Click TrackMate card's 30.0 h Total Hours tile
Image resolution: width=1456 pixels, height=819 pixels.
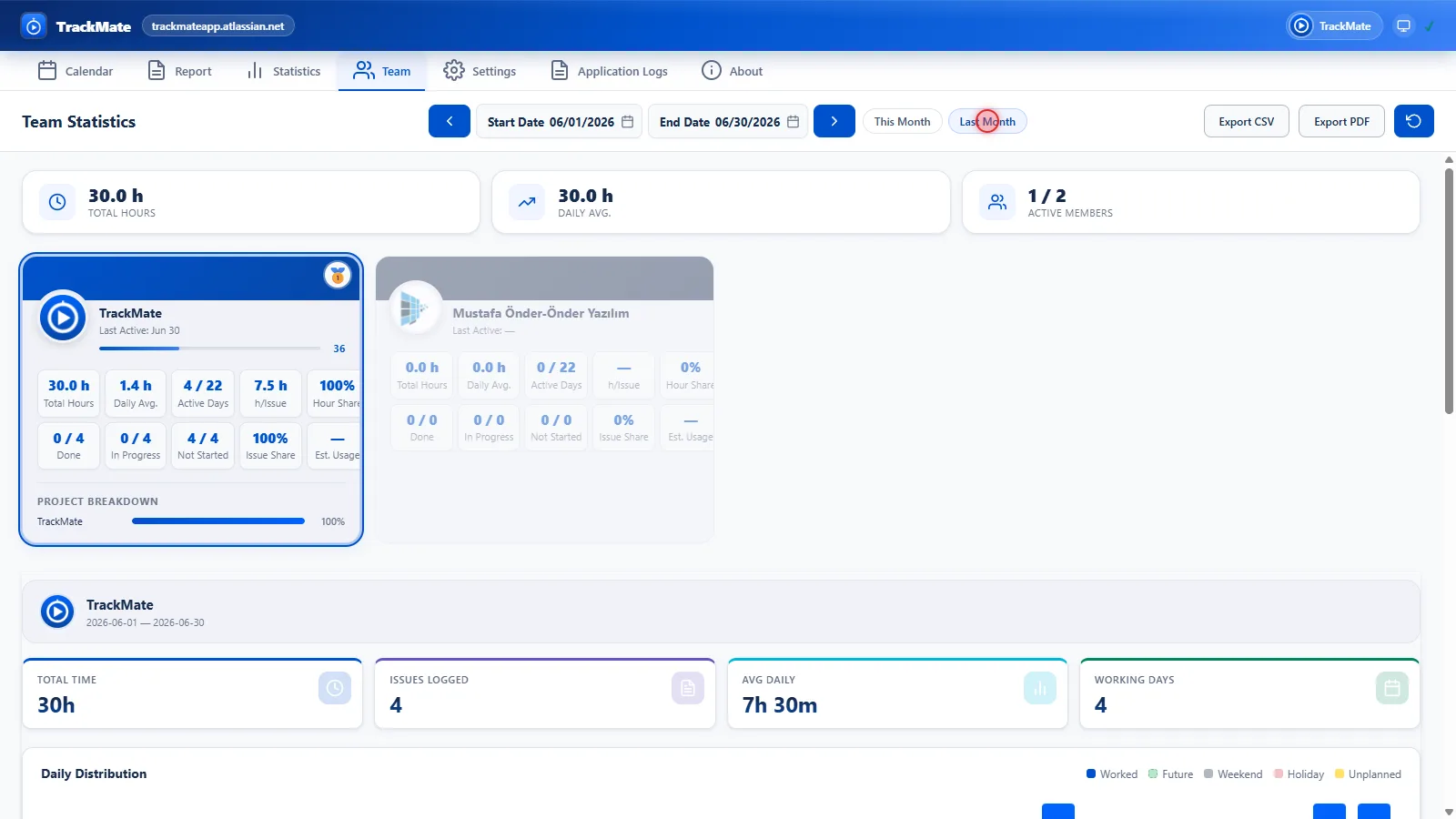(68, 394)
